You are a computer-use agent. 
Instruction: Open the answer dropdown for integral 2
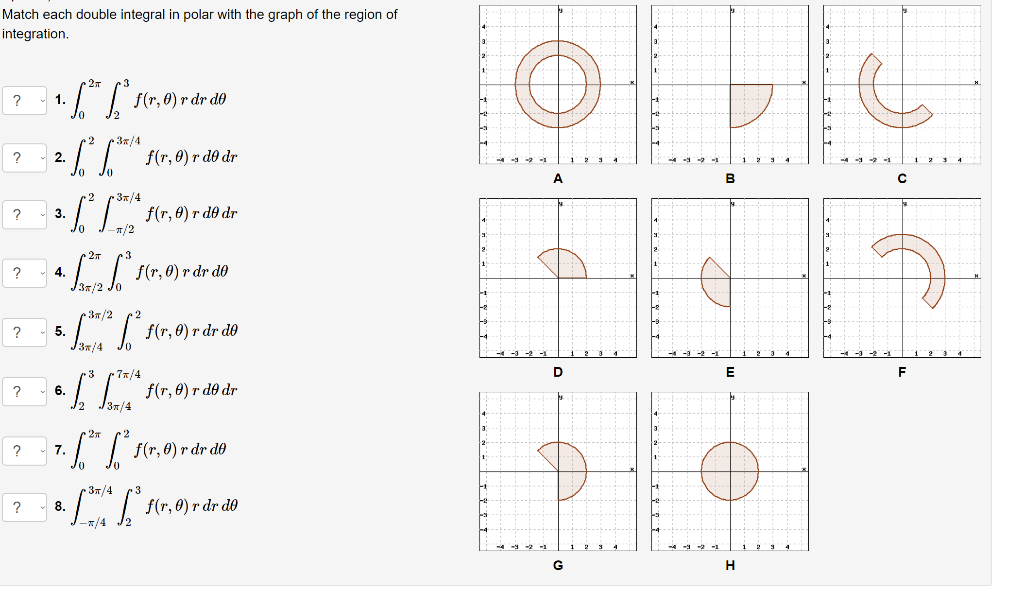coord(23,155)
